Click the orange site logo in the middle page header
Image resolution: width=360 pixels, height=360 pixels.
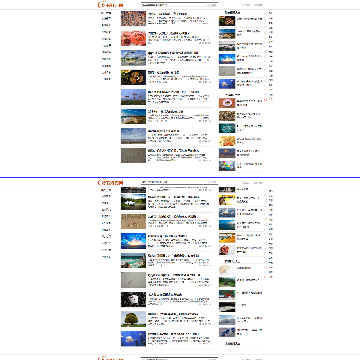pyautogui.click(x=110, y=182)
